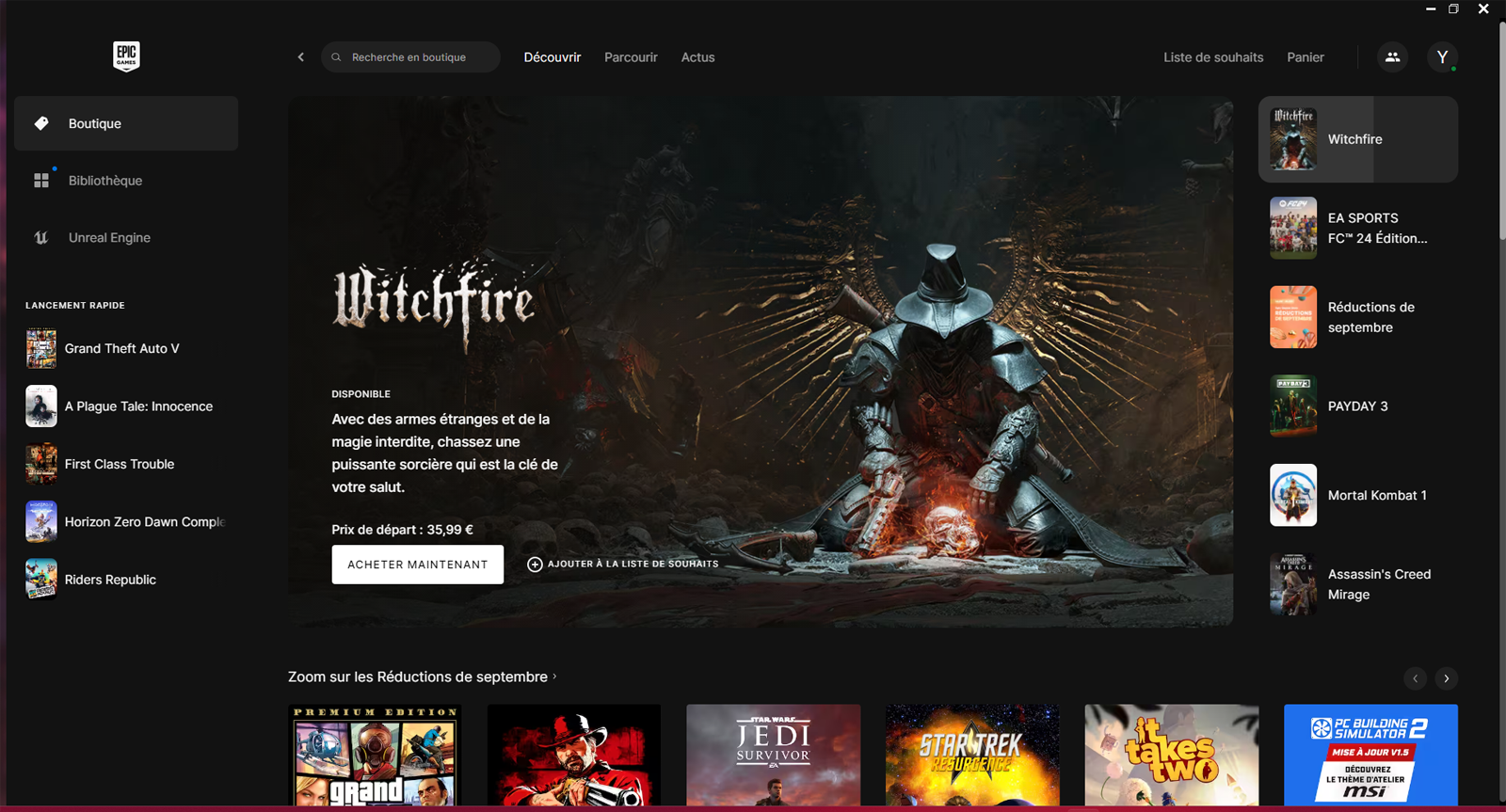
Task: Open the Boutique store section
Action: [x=126, y=123]
